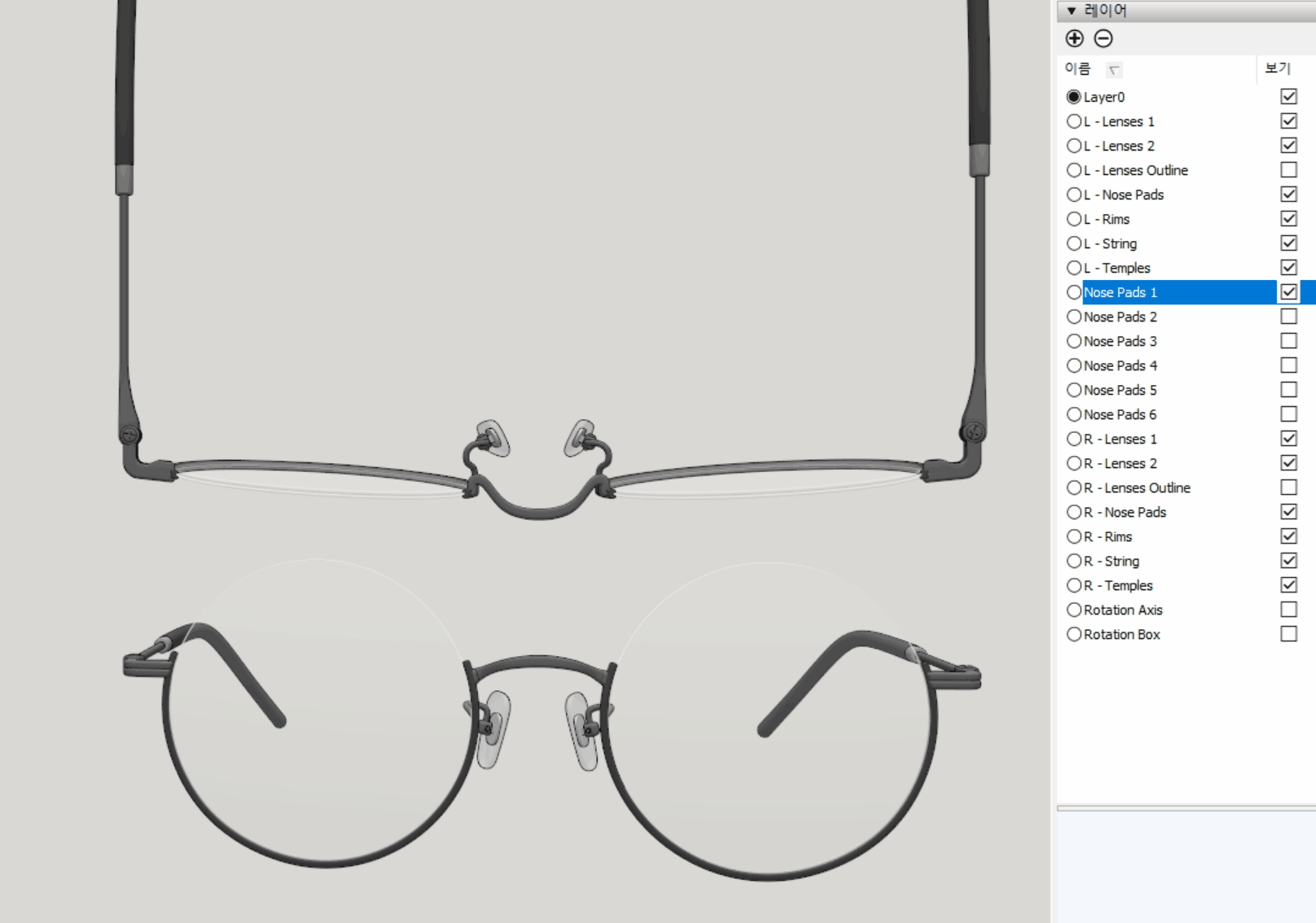Image resolution: width=1316 pixels, height=923 pixels.
Task: Click the 이름 column header
Action: 1078,68
